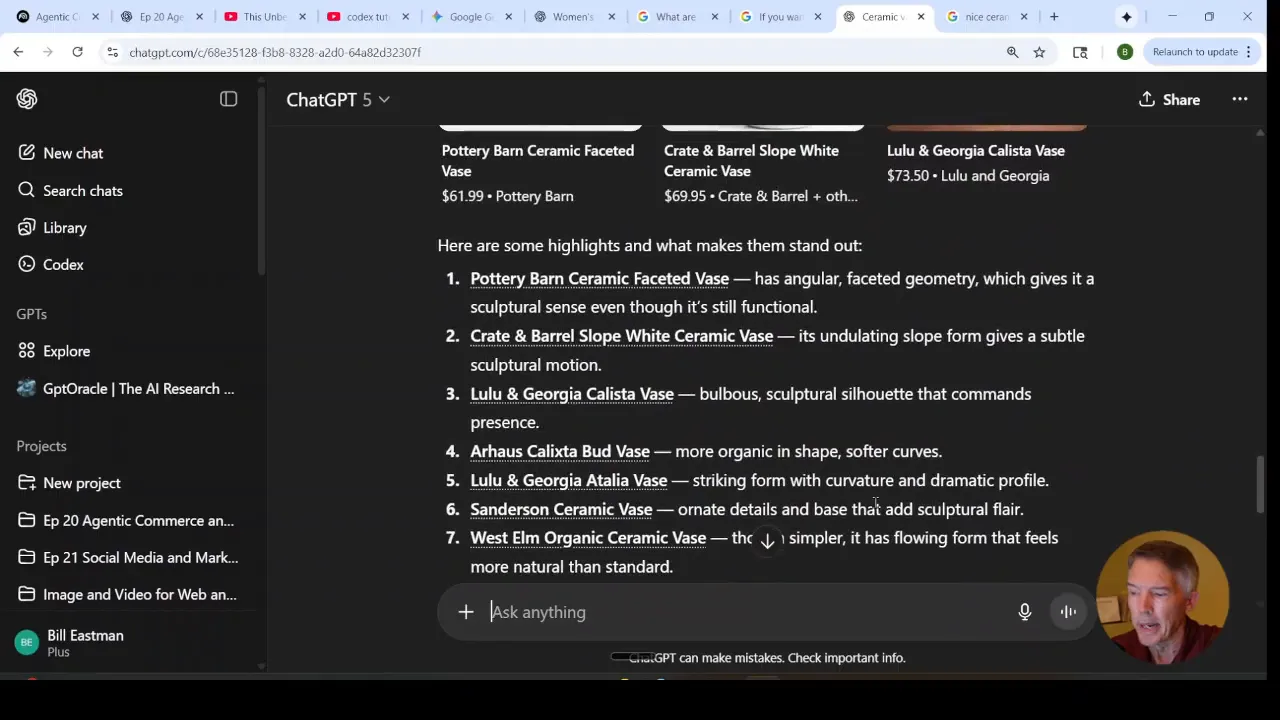Switch to the codex tut browser tab
Viewport: 1280px width, 720px height.
tap(366, 17)
